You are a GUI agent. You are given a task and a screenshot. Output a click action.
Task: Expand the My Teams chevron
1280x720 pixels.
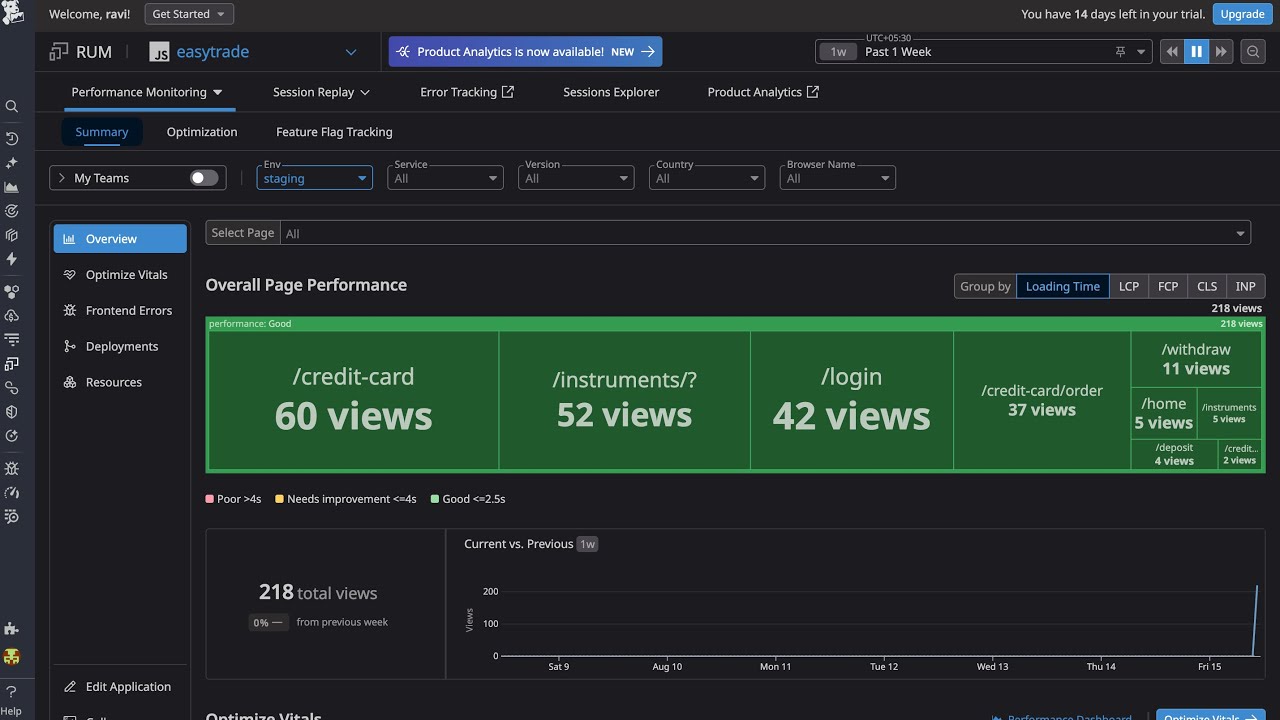tap(62, 178)
